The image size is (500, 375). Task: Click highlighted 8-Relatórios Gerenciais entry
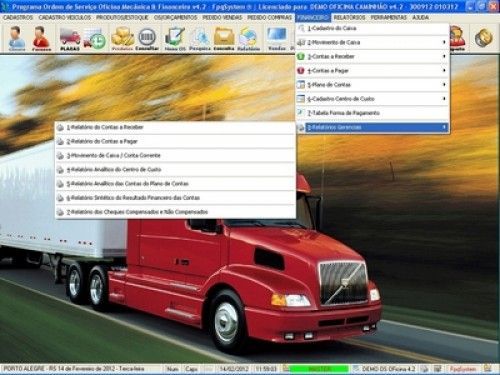tap(372, 127)
